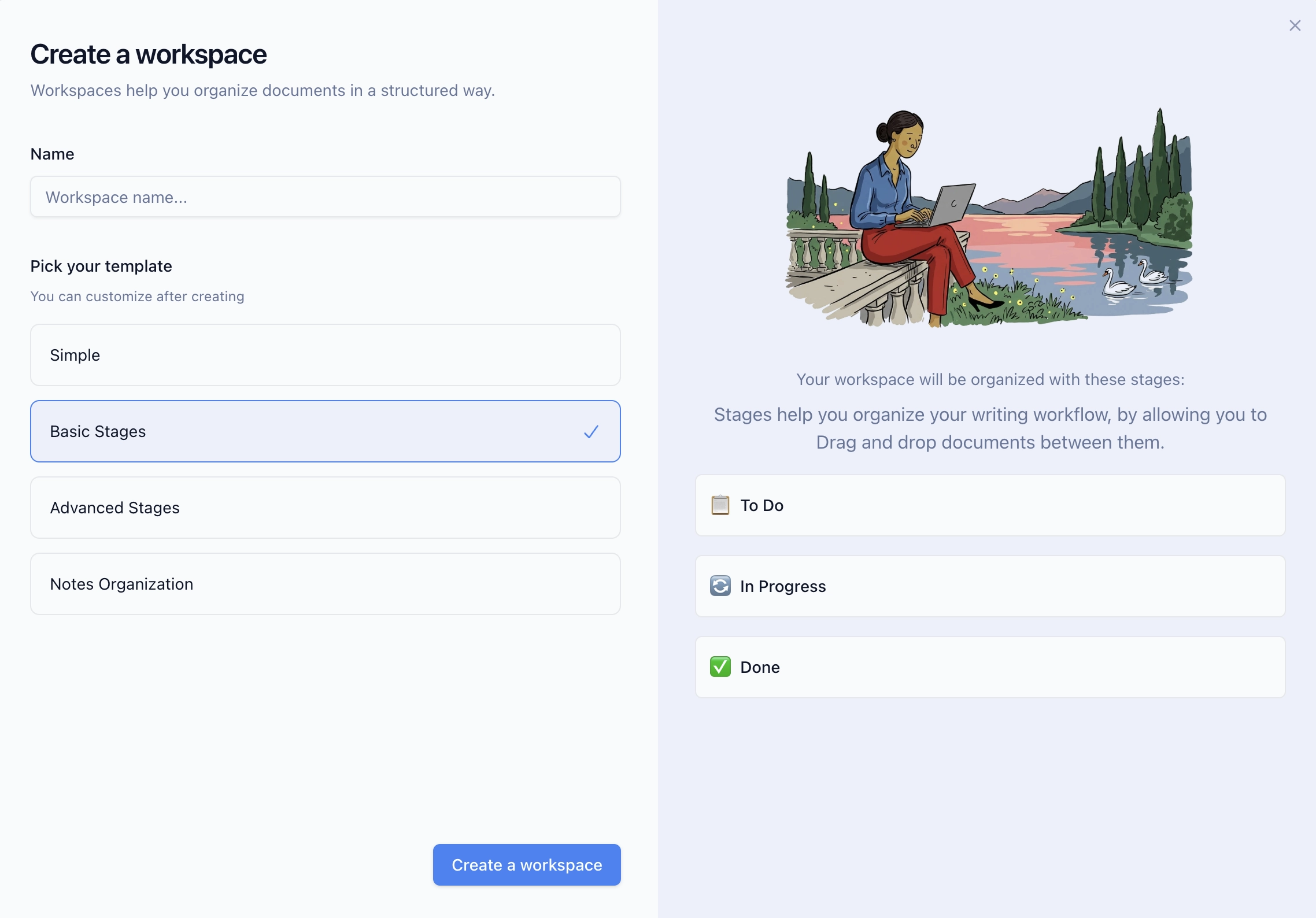Select the Advanced Stages template
Image resolution: width=1316 pixels, height=918 pixels.
point(325,508)
